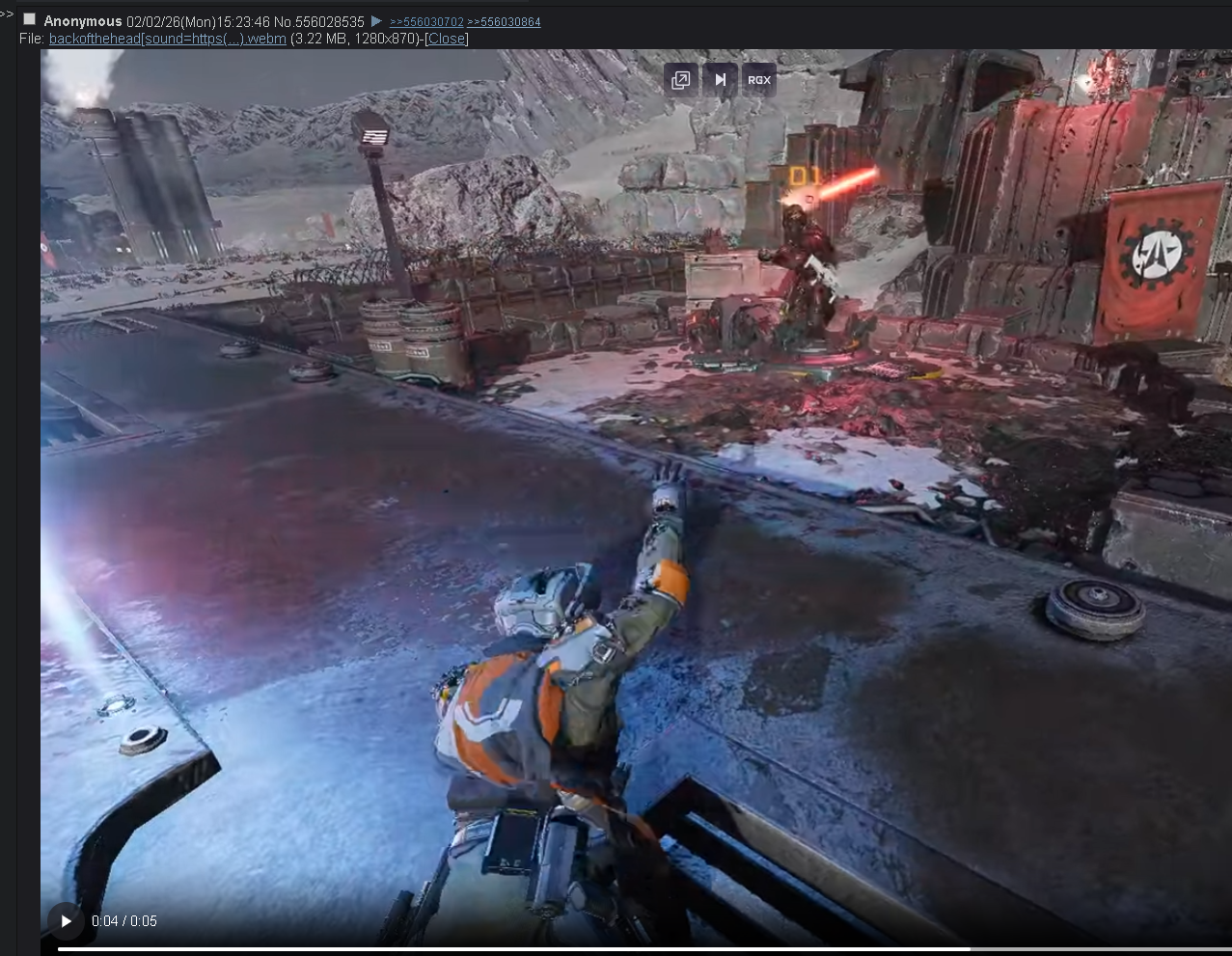1232x956 pixels.
Task: Click the Anonymous poster name
Action: (83, 21)
